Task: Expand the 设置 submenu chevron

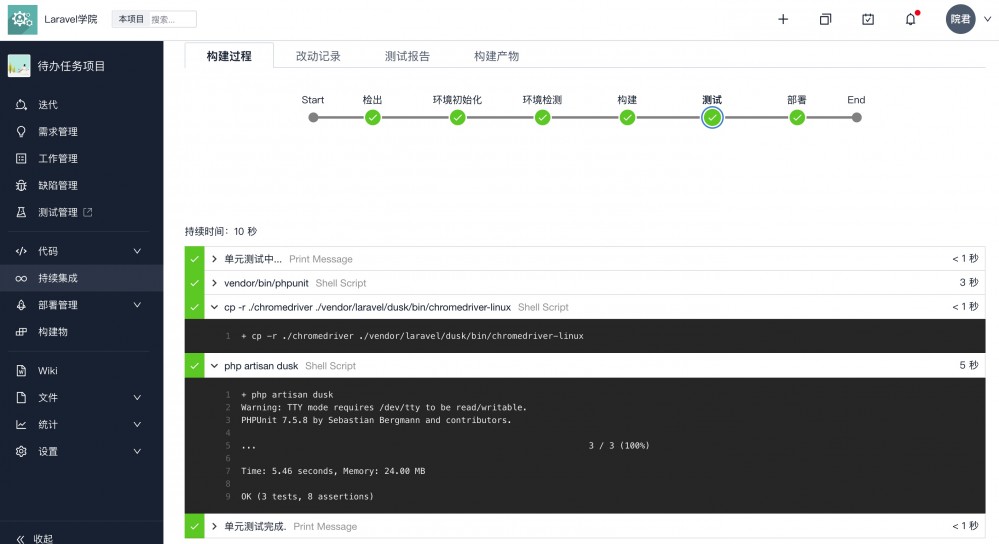Action: coord(137,451)
